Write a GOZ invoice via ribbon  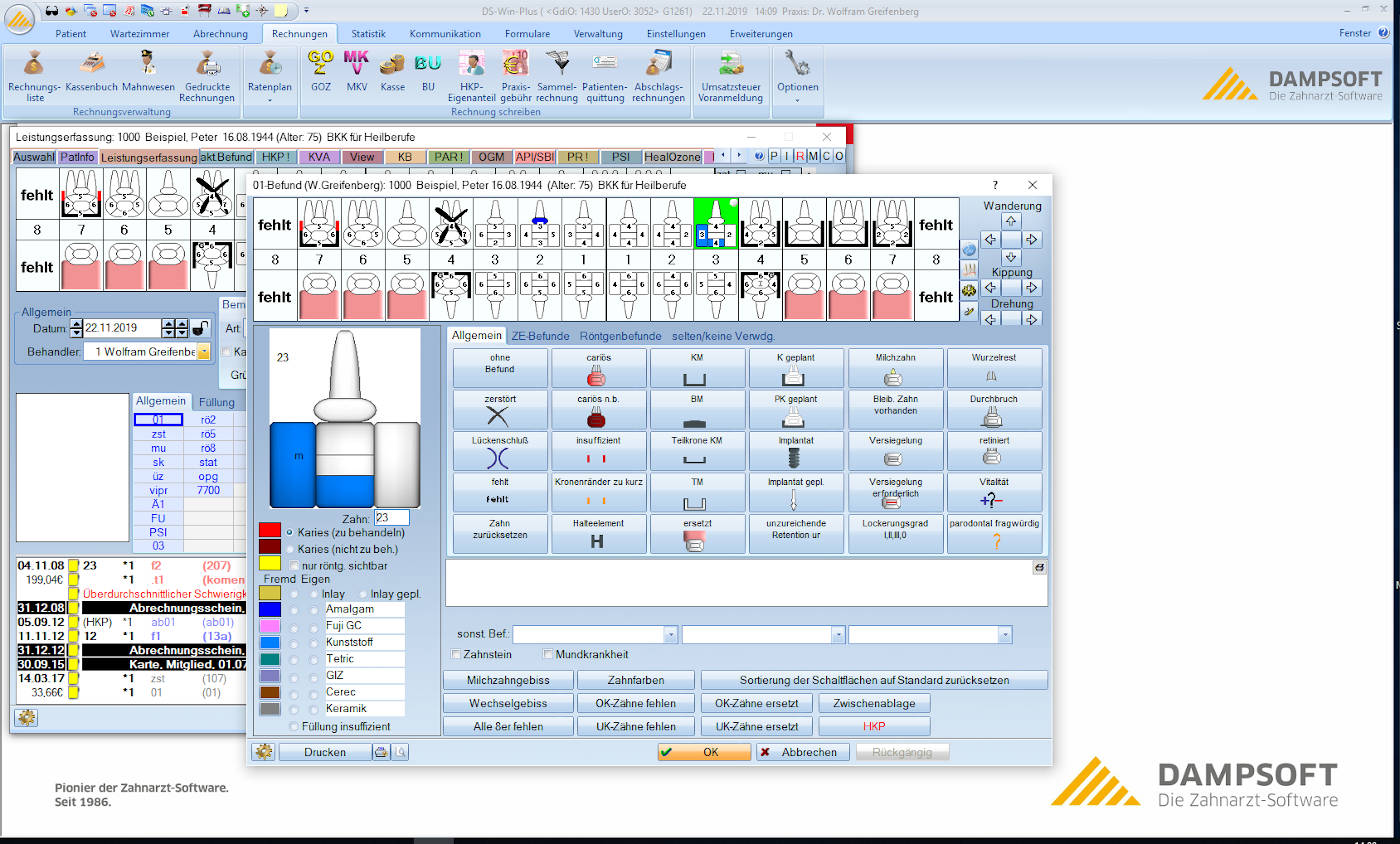pyautogui.click(x=321, y=71)
